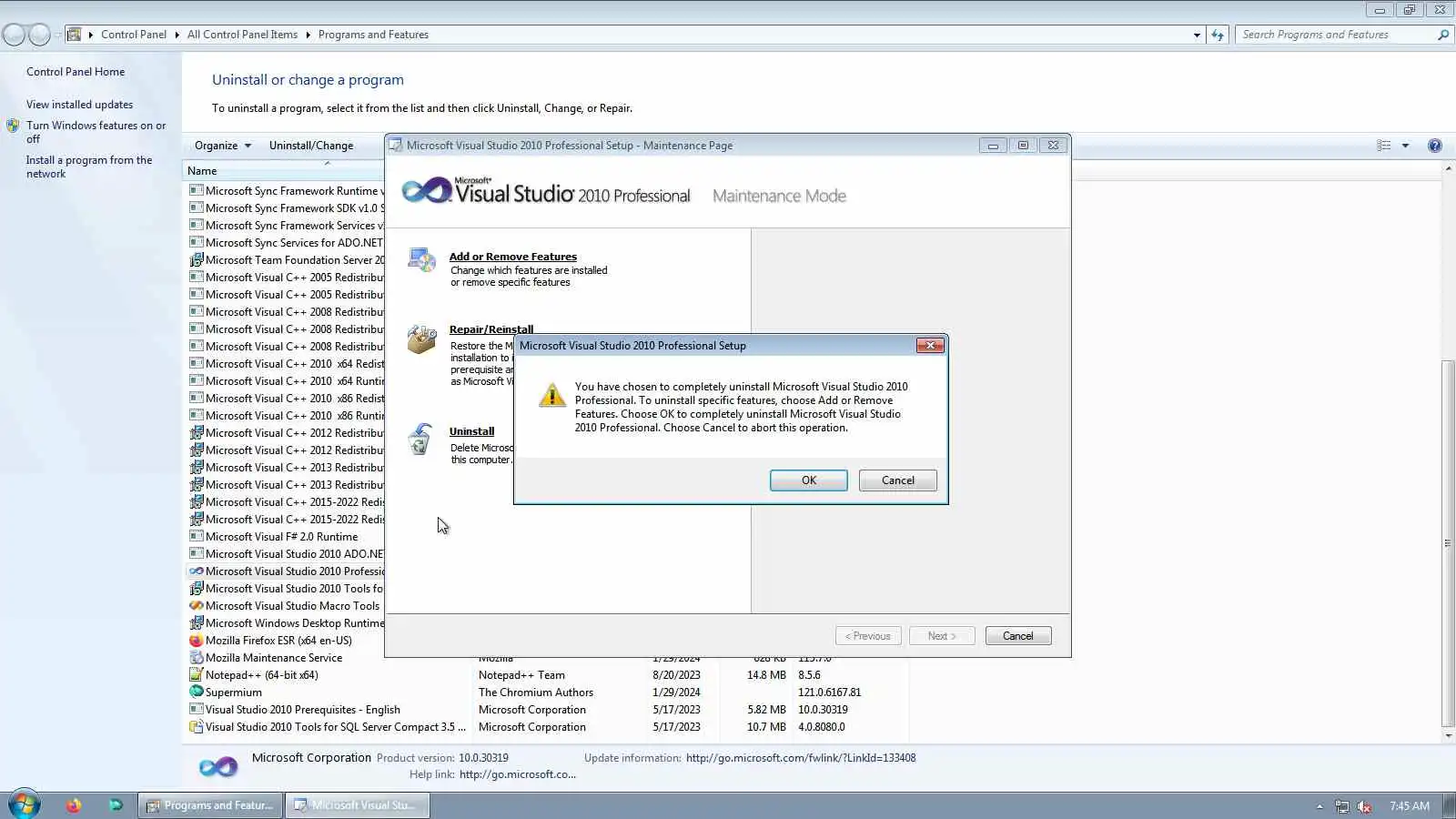Viewport: 1456px width, 819px height.
Task: Click the Supermium program icon in the list
Action: [x=196, y=693]
